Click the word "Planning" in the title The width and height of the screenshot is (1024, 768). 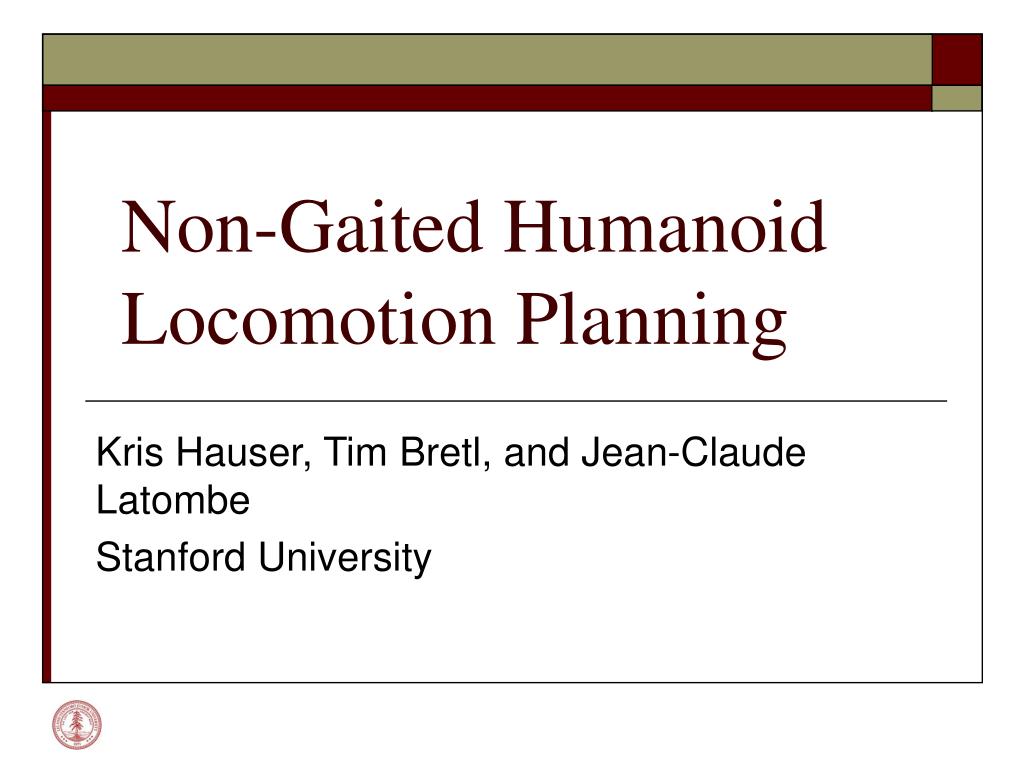[x=651, y=323]
